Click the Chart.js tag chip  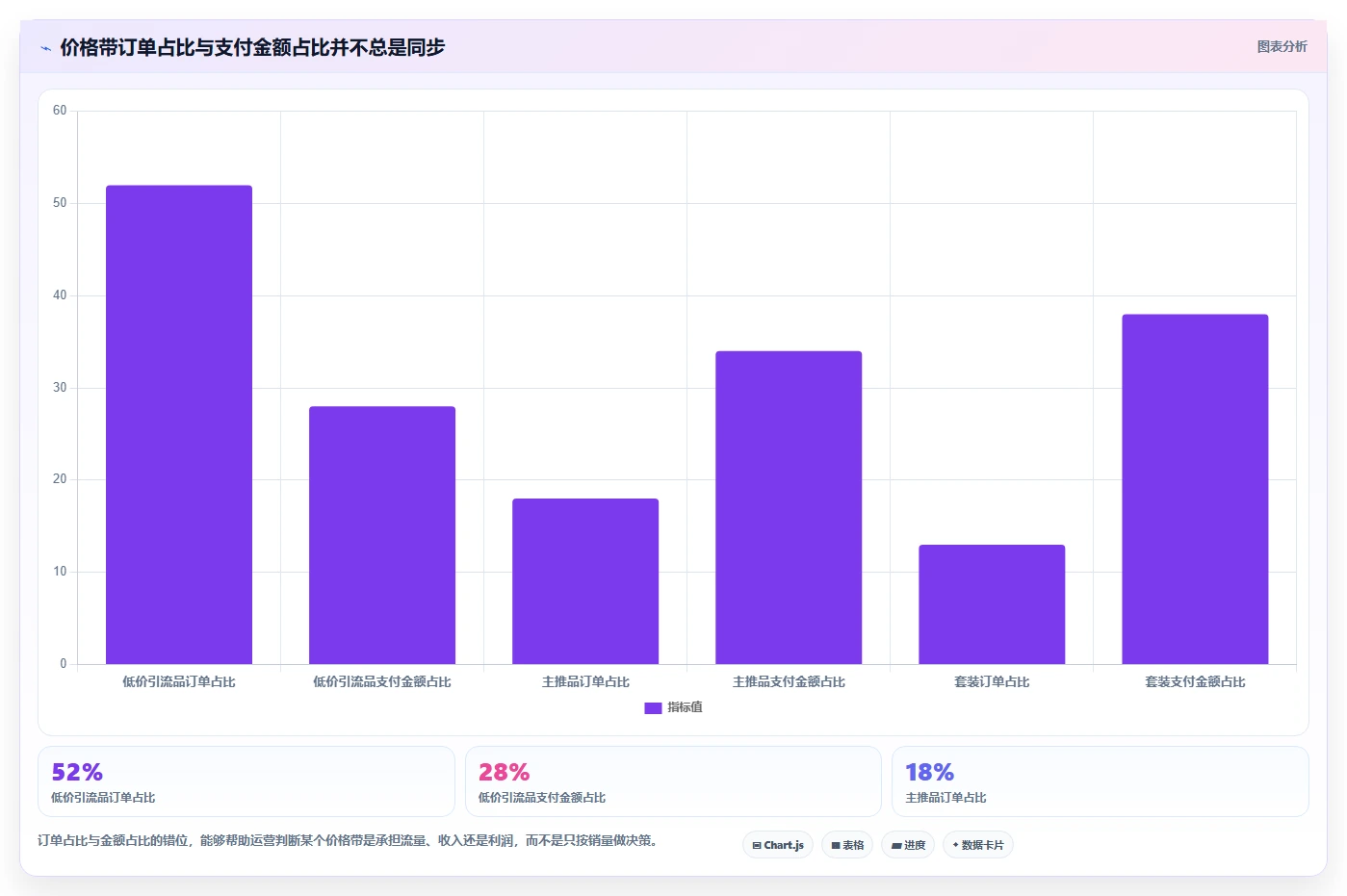(x=778, y=845)
